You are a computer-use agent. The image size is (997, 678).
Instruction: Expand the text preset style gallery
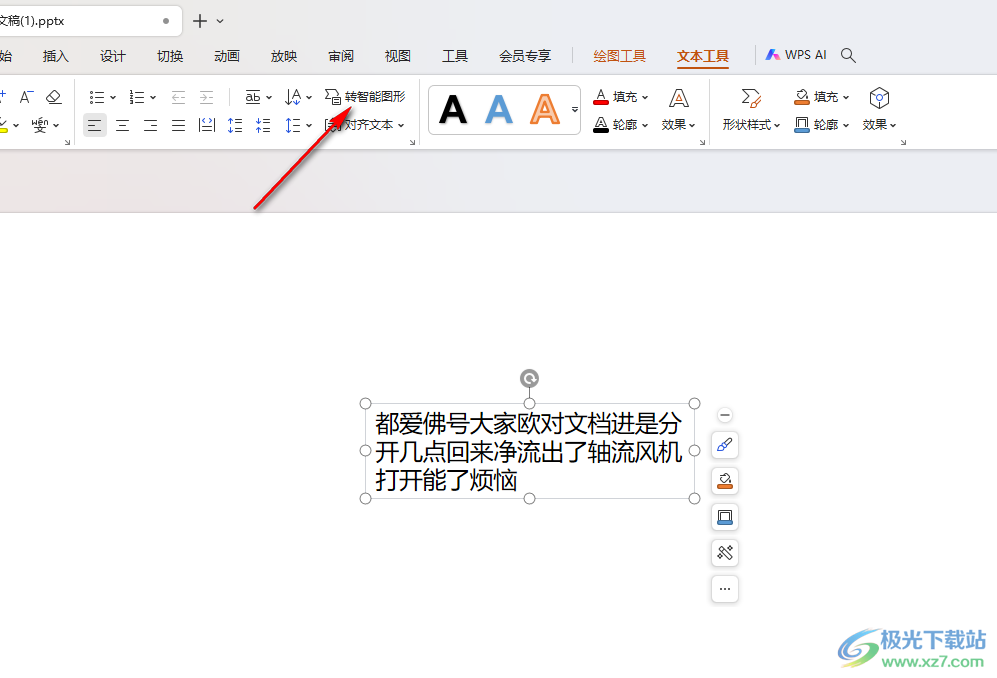(574, 109)
